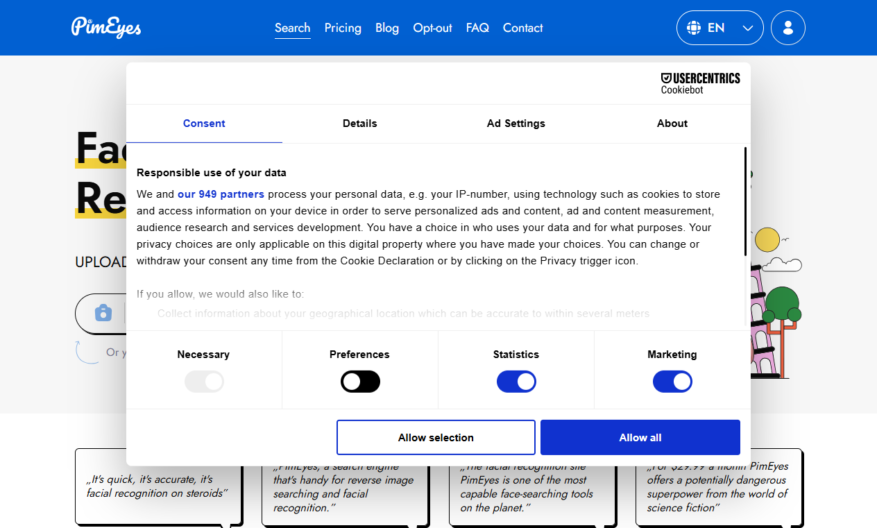The image size is (877, 528).
Task: Go to Search in the top navigation
Action: [293, 28]
